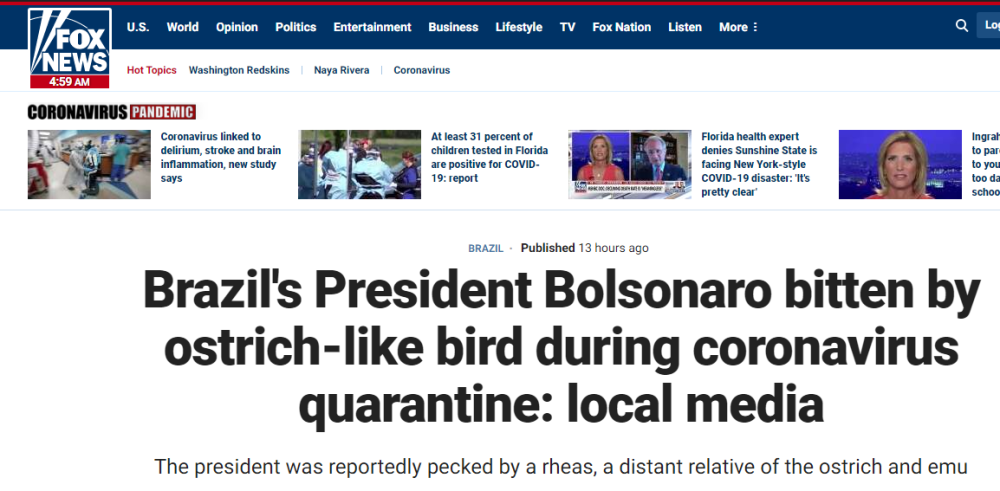The image size is (1000, 491).
Task: Open the Washington Redskins hot topic
Action: [x=239, y=70]
